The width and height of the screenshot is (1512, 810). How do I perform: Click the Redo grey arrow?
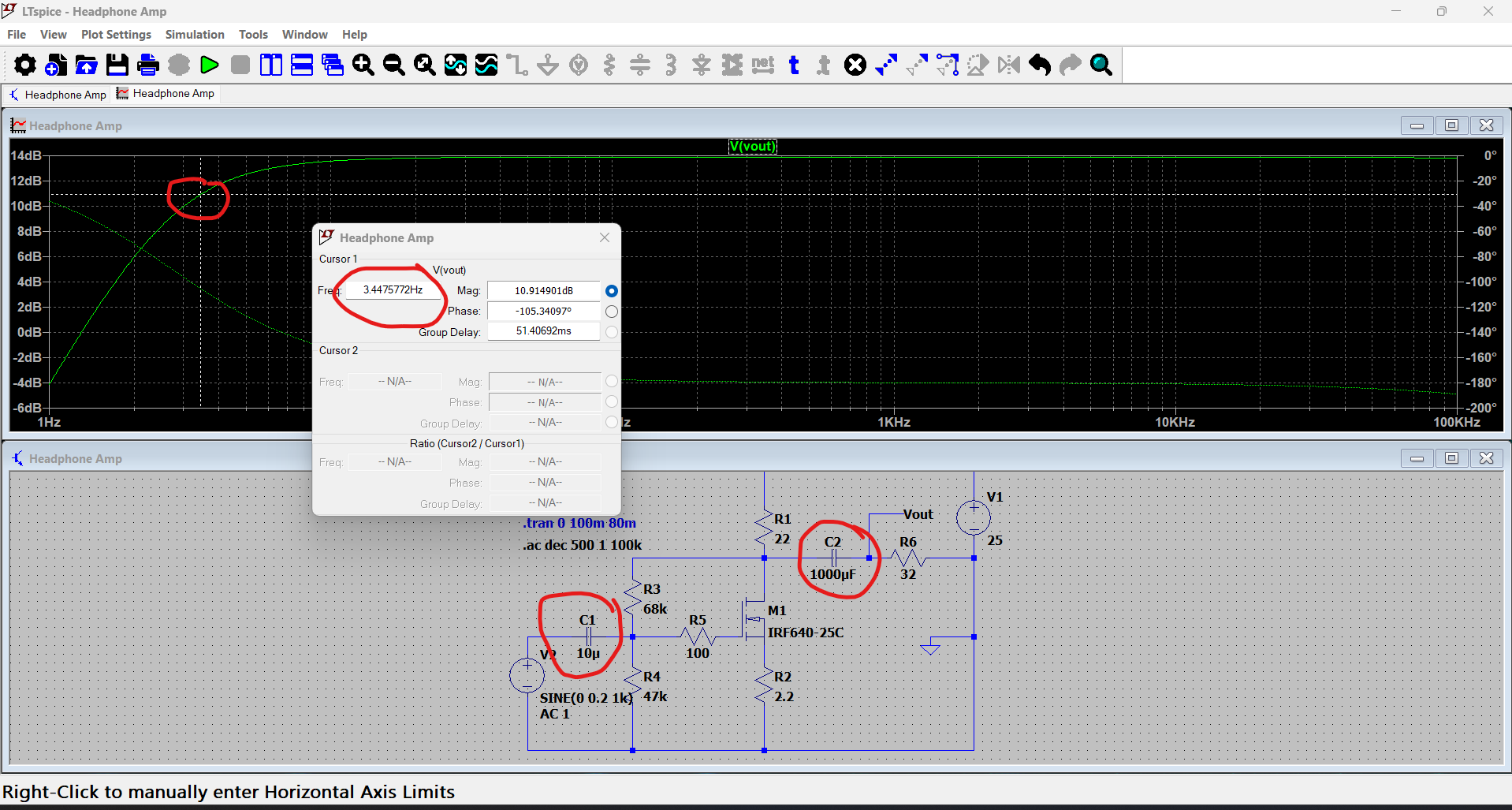(x=1071, y=65)
